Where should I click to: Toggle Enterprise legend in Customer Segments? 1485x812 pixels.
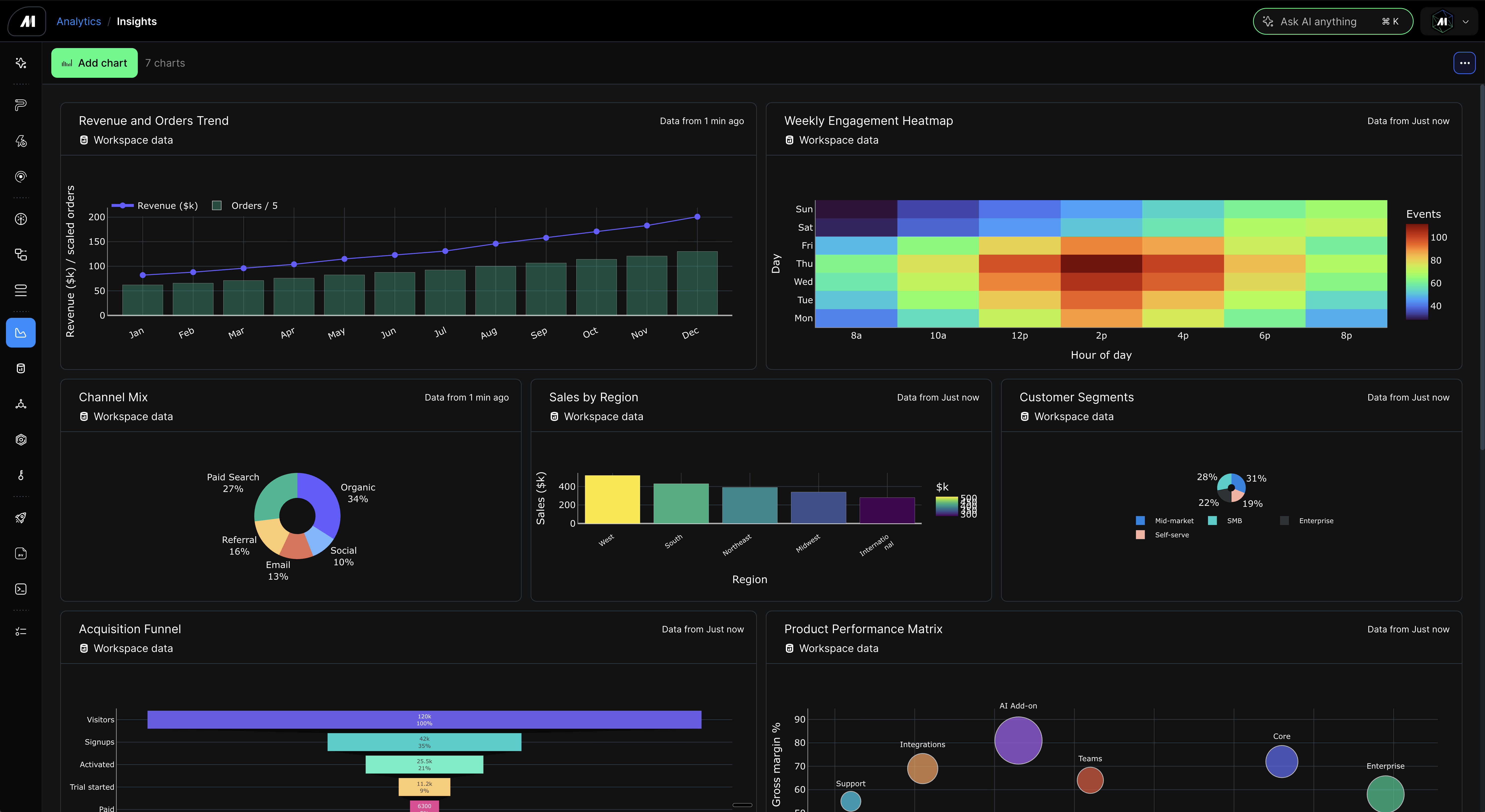1307,520
